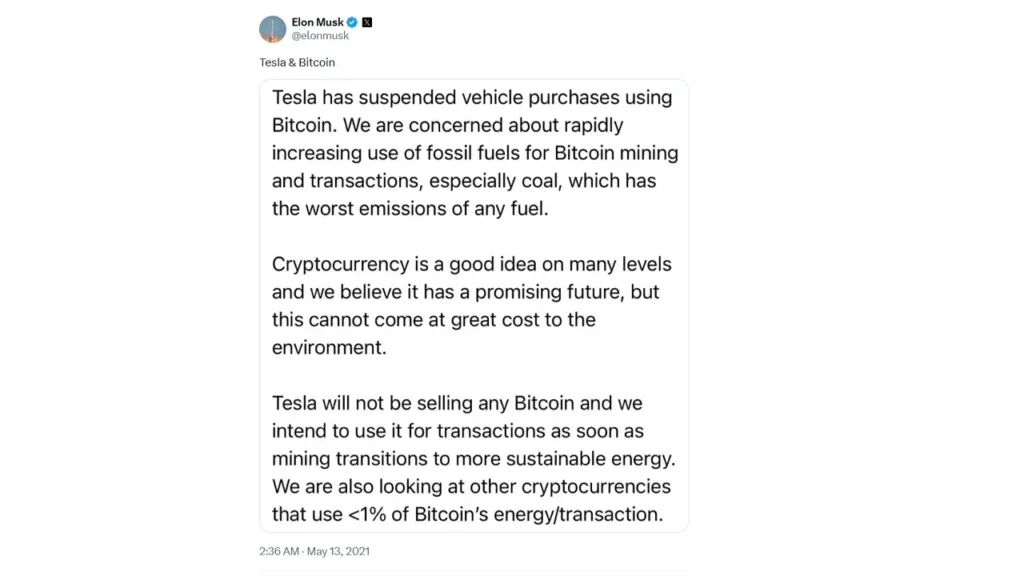
Task: Click the line 'the worst emissions of any fuel.'
Action: pos(410,209)
